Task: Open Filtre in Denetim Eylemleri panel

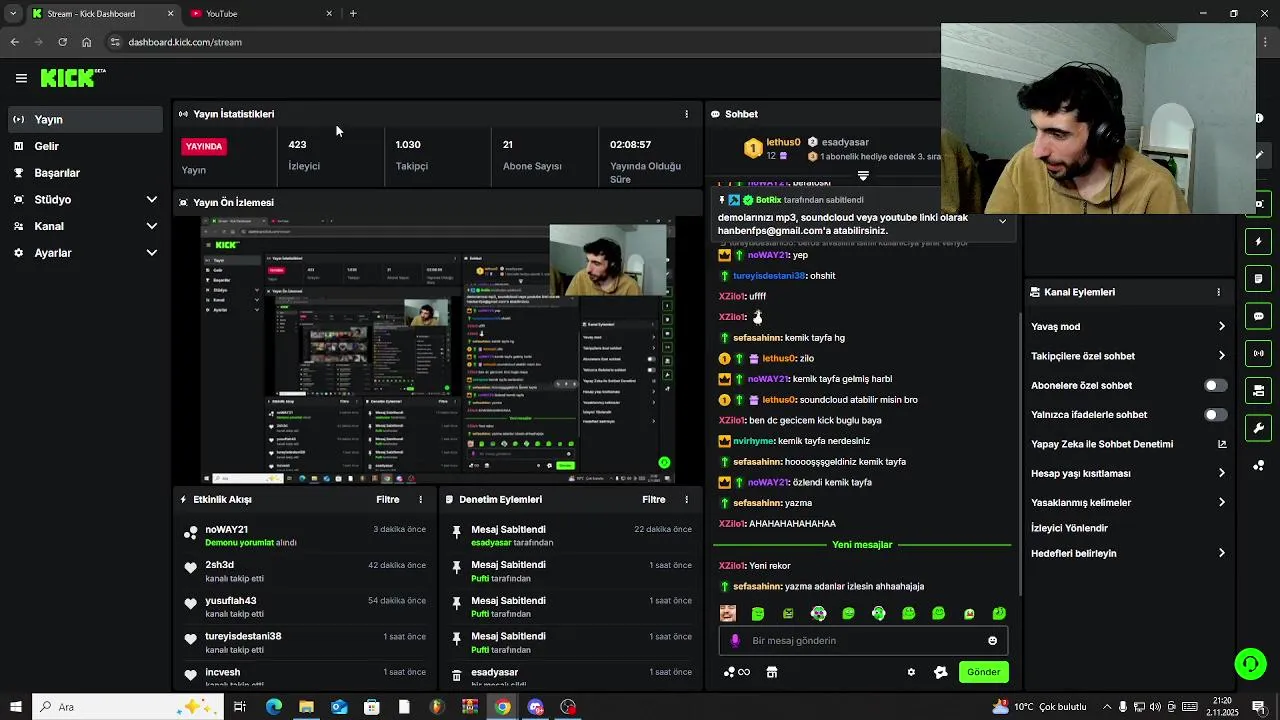Action: point(654,499)
